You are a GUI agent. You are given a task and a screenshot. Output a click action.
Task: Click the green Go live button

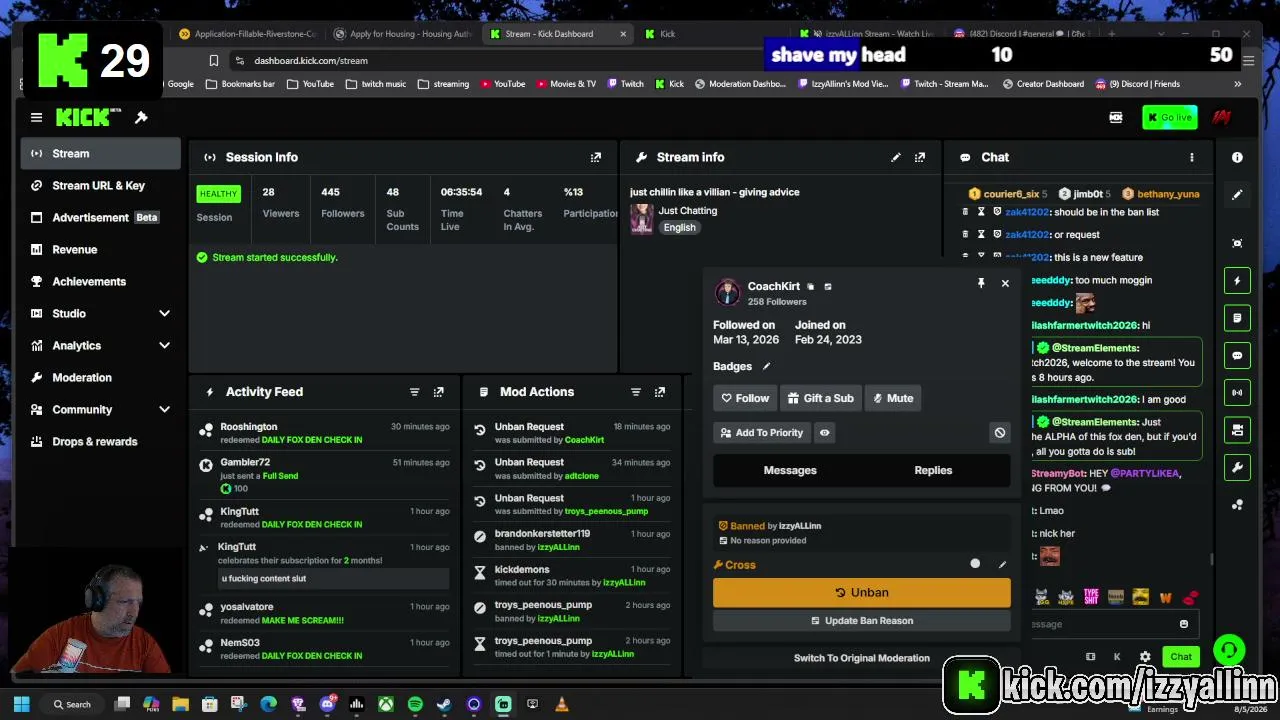coord(1169,118)
